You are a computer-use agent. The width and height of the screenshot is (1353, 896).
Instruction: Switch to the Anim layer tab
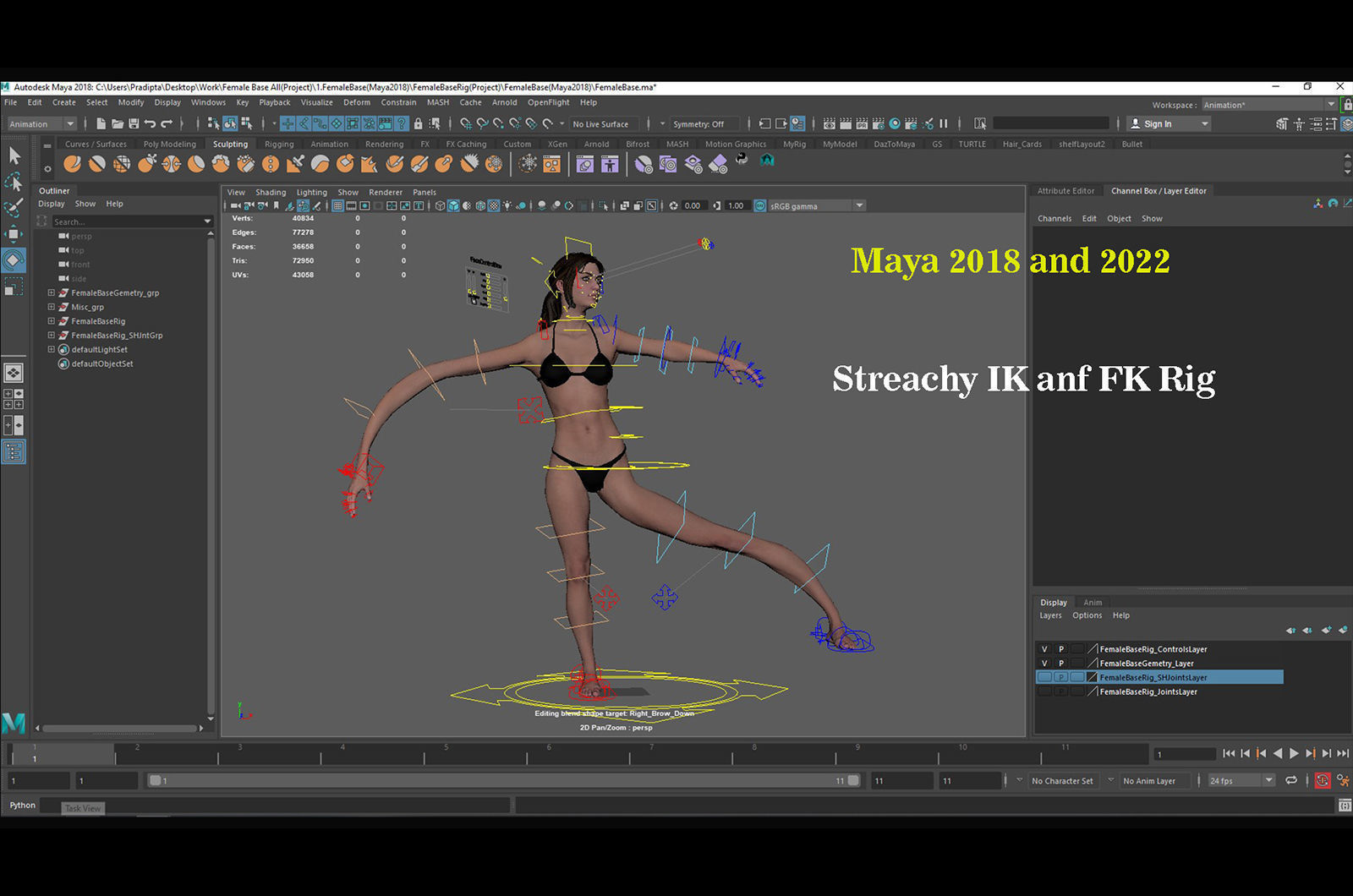tap(1093, 603)
